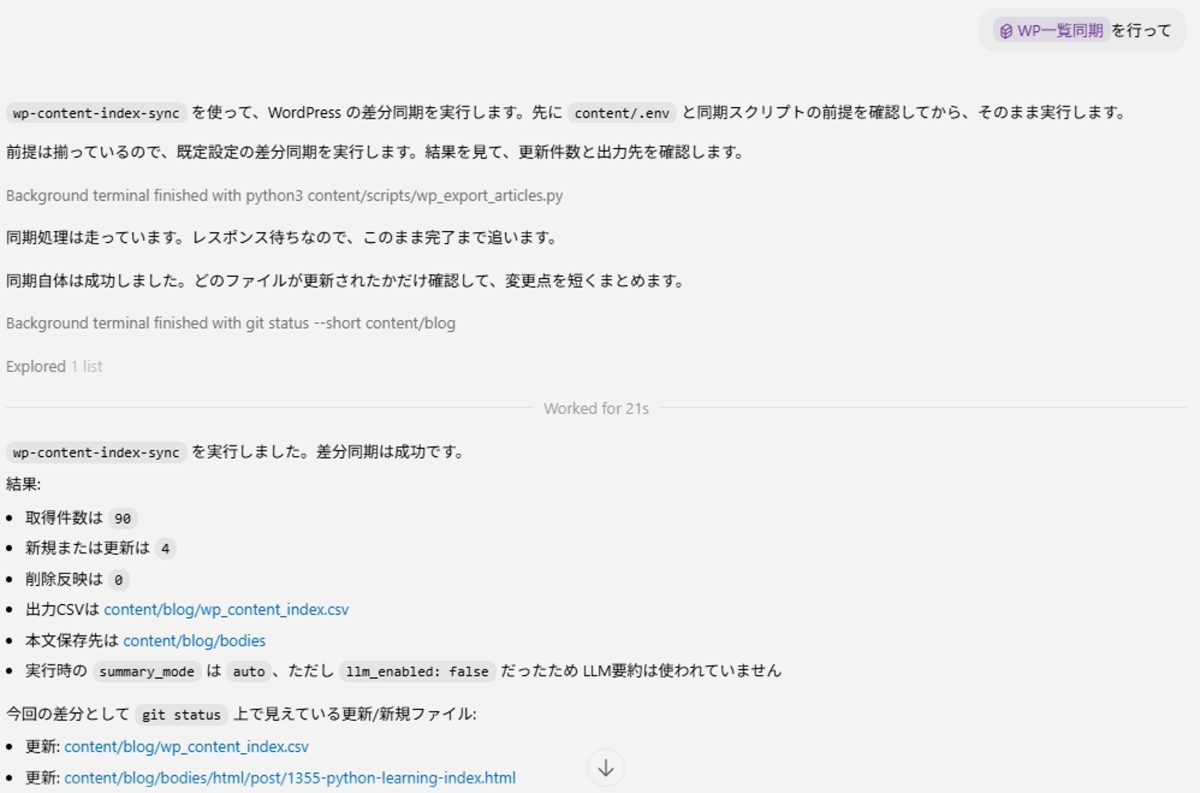This screenshot has width=1200, height=793.
Task: Open the wp_content_index.csv link under updated files
Action: coord(186,746)
